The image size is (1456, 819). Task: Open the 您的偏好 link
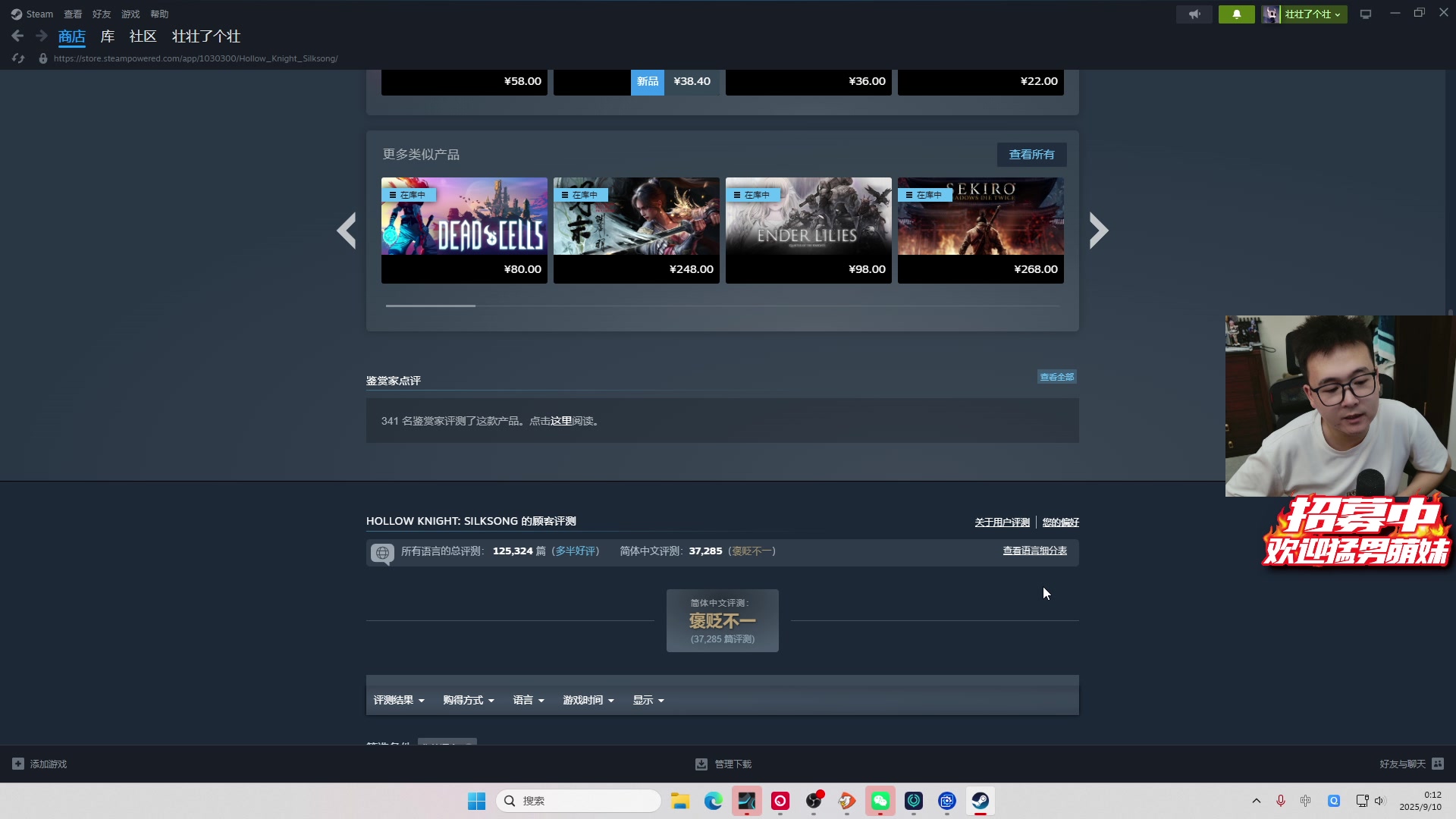1061,522
